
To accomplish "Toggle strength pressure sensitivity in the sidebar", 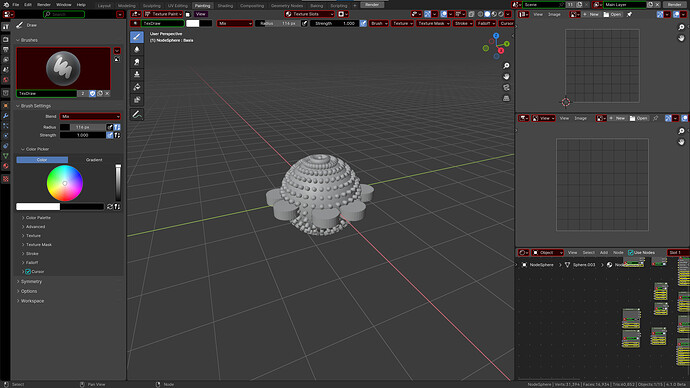I will click(x=110, y=135).
